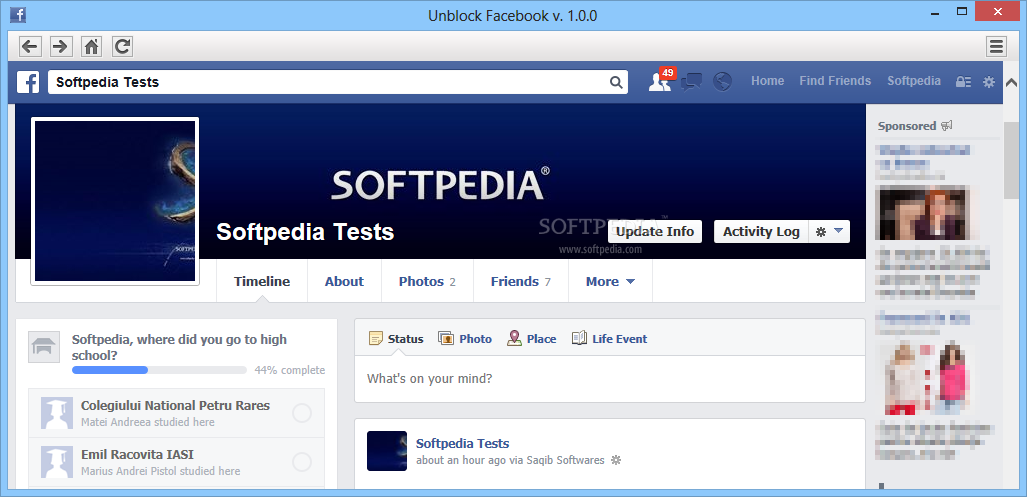1027x497 pixels.
Task: Open the messages chat bubbles icon
Action: click(691, 82)
